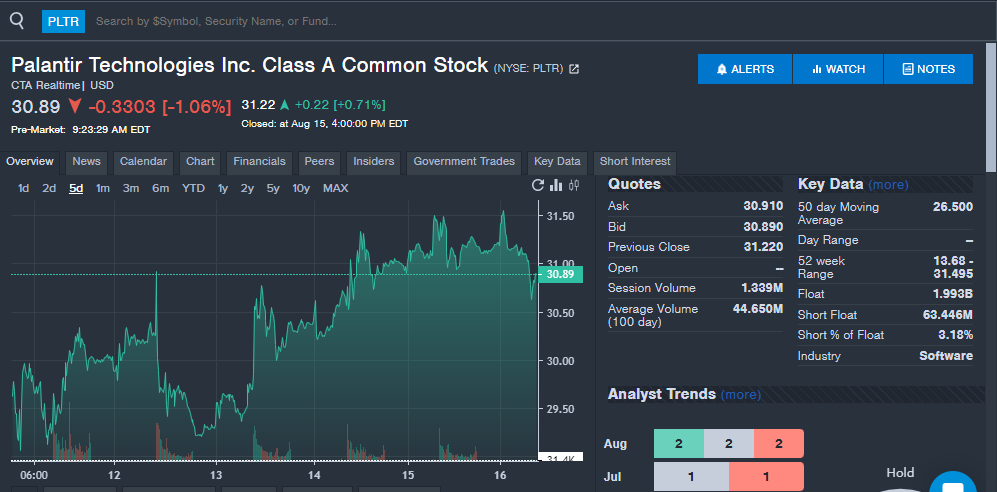Click the 50 day Moving Average value 26.500
This screenshot has width=997, height=492.
click(952, 207)
